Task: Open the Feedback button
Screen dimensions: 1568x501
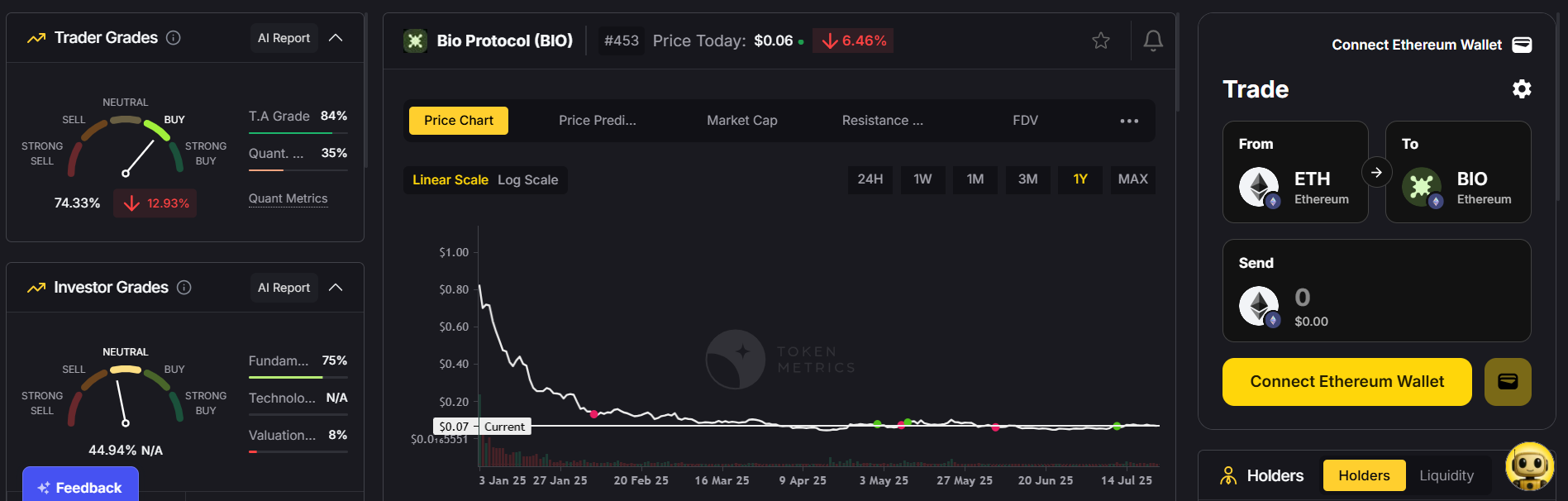Action: point(80,485)
